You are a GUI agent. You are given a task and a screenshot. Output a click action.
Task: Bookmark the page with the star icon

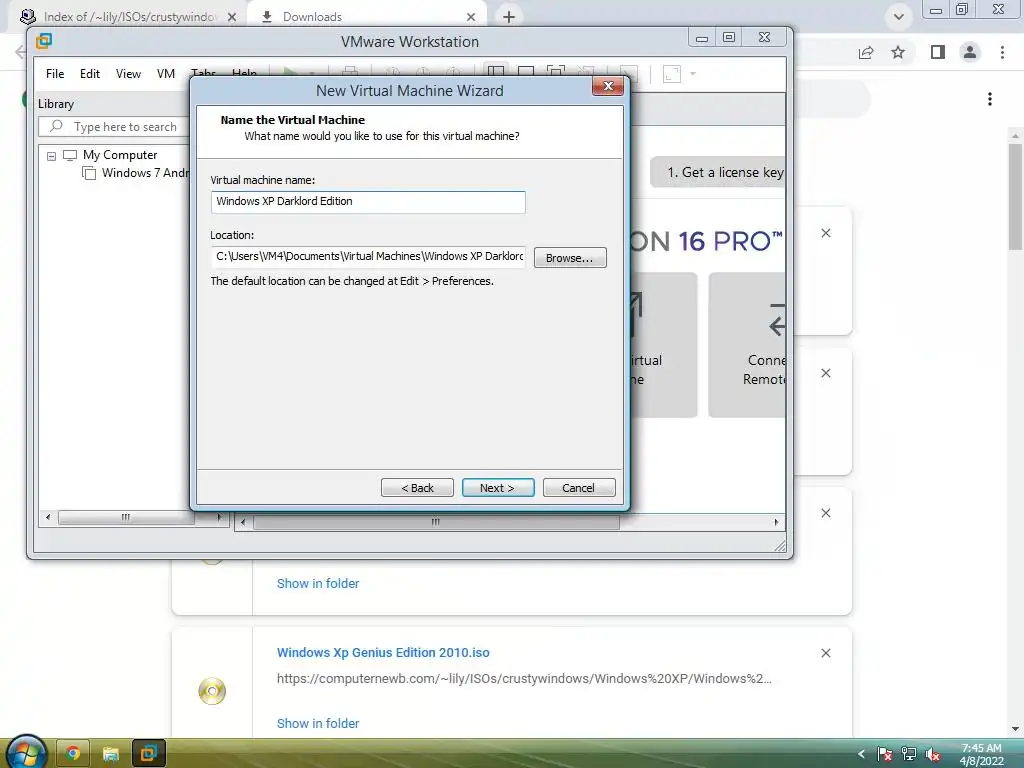coord(898,52)
